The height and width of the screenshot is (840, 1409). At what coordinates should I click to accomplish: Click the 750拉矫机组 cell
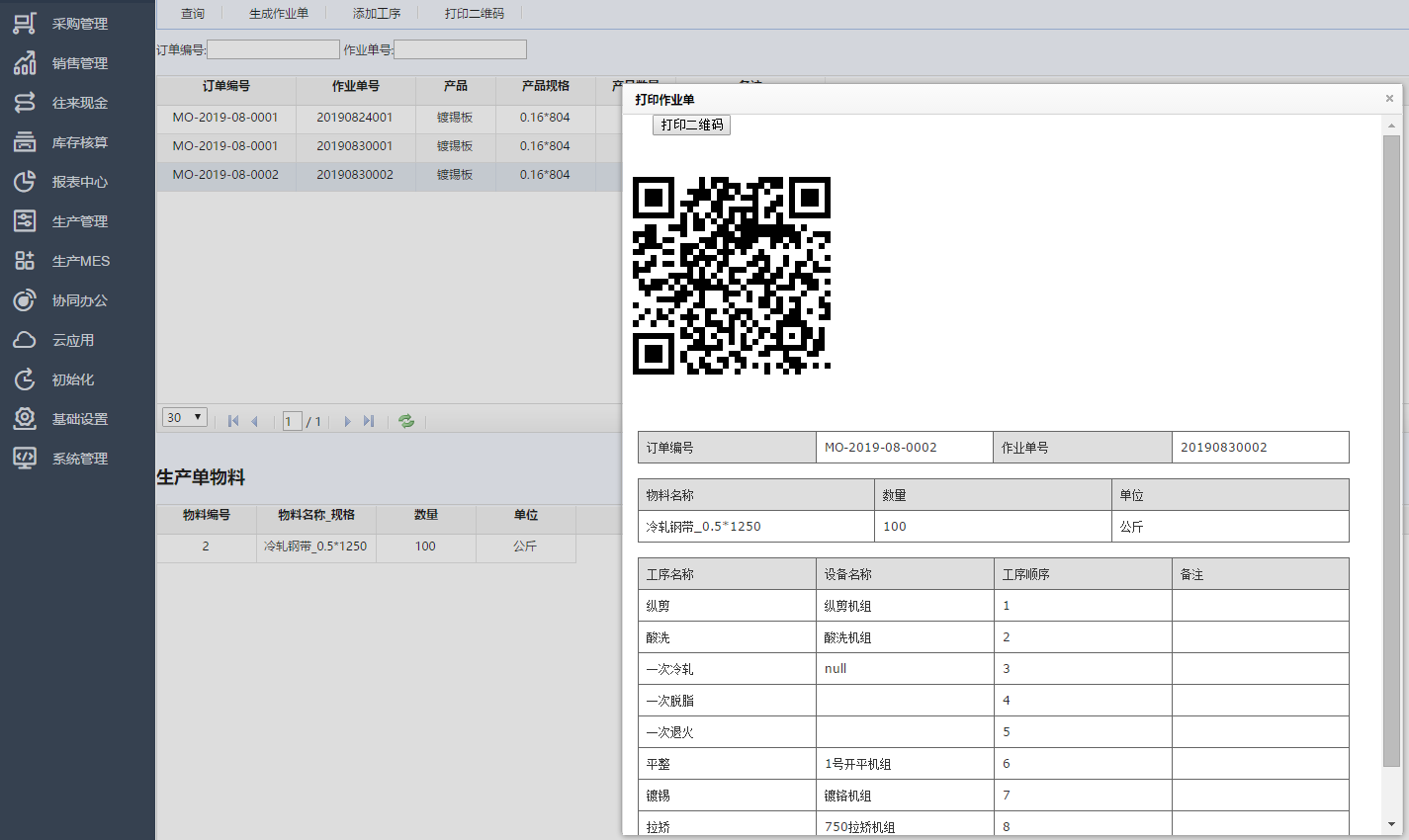click(x=905, y=825)
